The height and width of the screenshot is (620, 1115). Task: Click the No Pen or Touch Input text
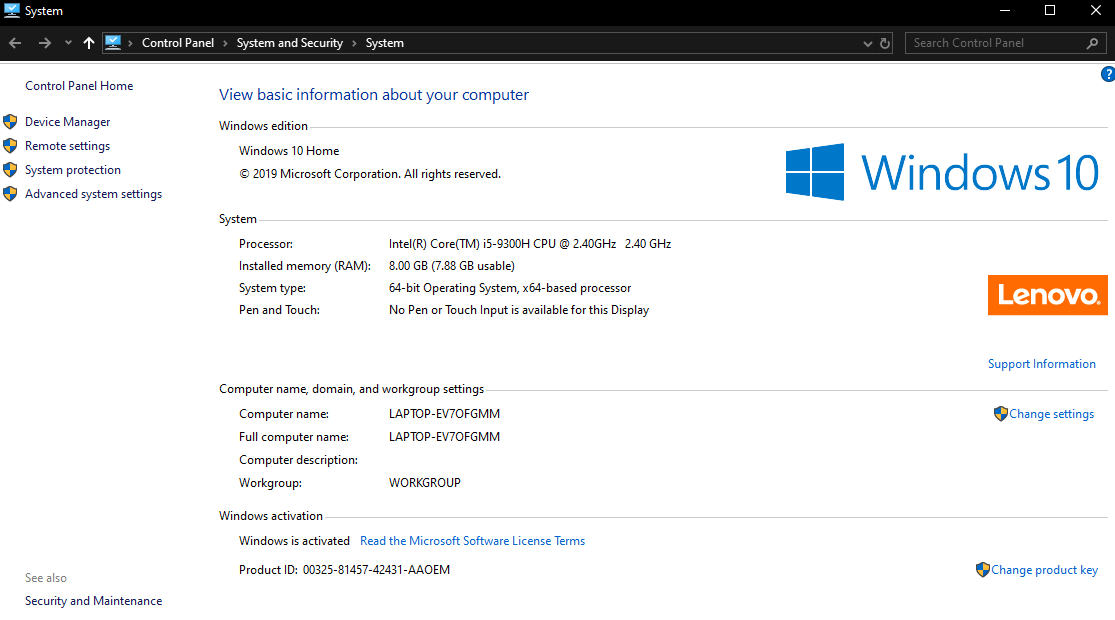pyautogui.click(x=518, y=310)
